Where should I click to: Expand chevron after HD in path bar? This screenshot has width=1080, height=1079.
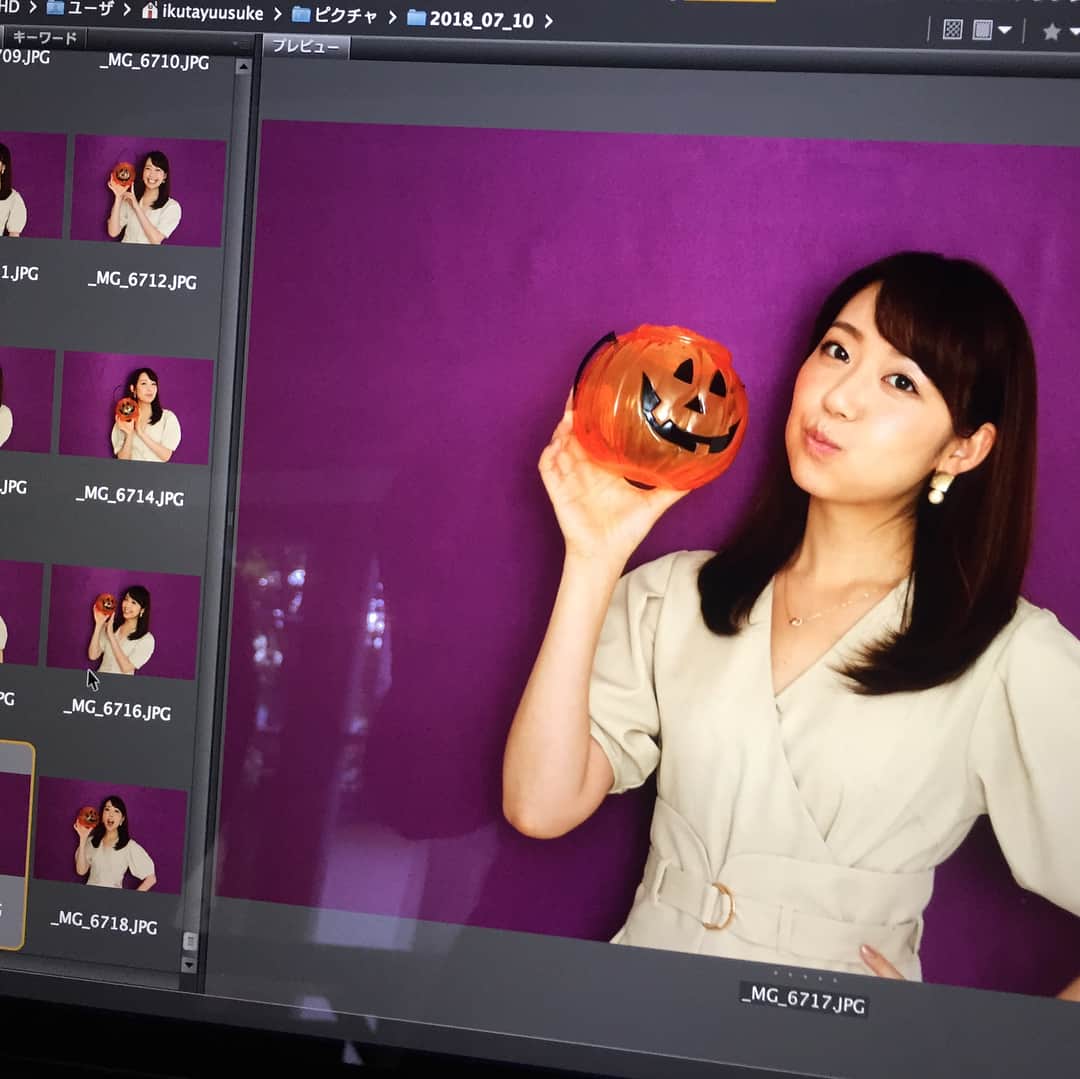(x=32, y=7)
